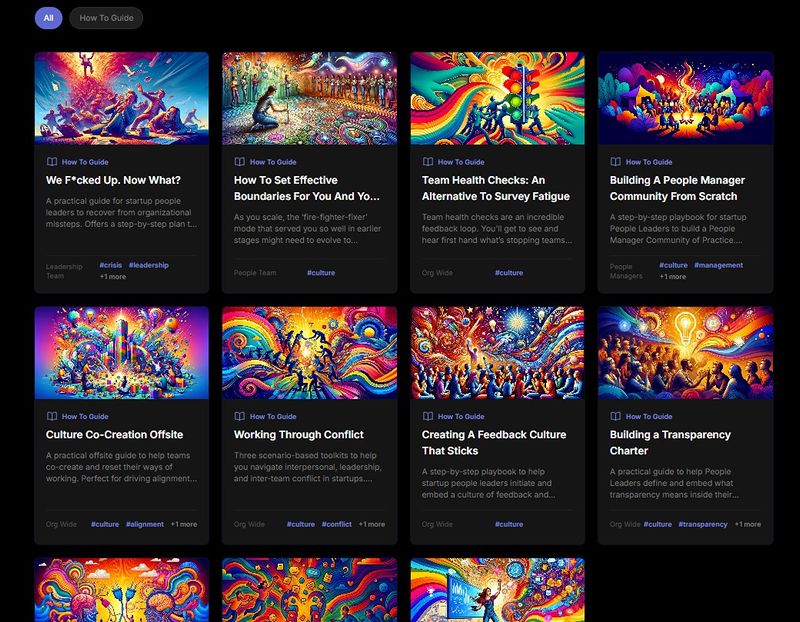Click the Creating A Feedback Culture thumbnail image

pos(497,352)
